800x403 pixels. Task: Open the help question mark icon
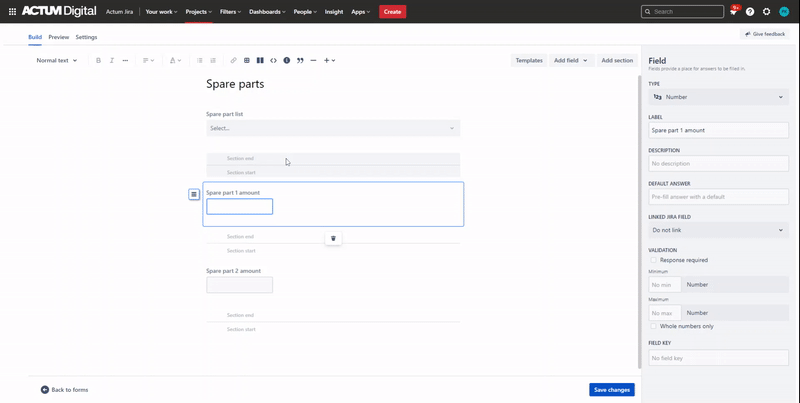coord(750,12)
